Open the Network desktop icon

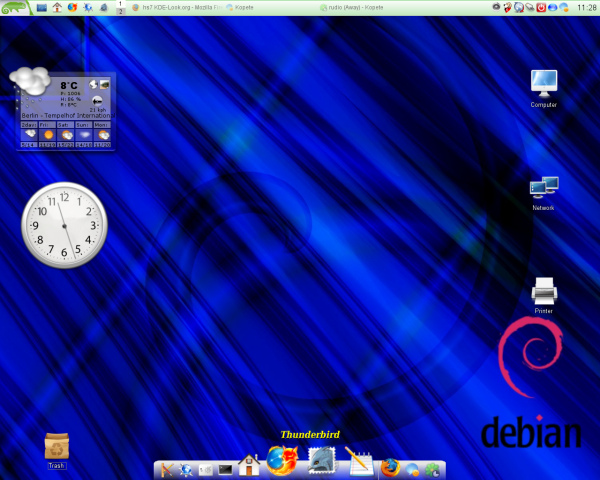pyautogui.click(x=544, y=193)
